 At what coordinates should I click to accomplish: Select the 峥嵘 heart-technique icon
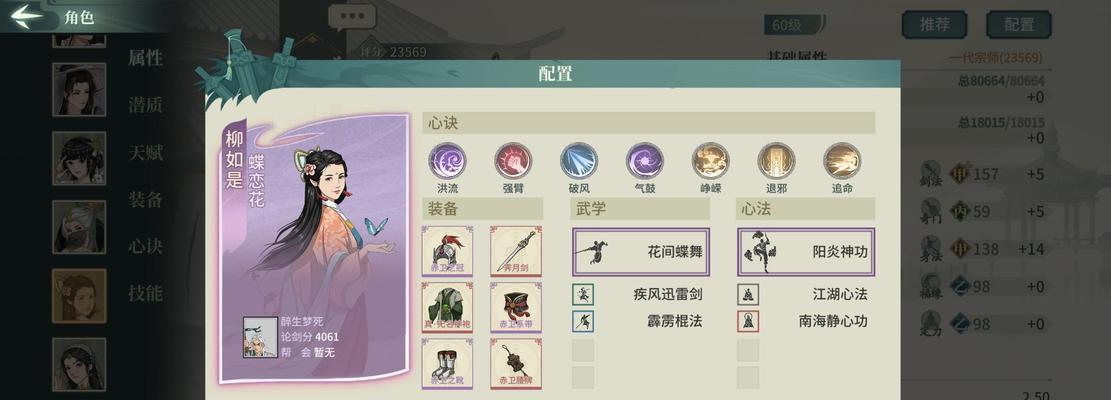(711, 161)
